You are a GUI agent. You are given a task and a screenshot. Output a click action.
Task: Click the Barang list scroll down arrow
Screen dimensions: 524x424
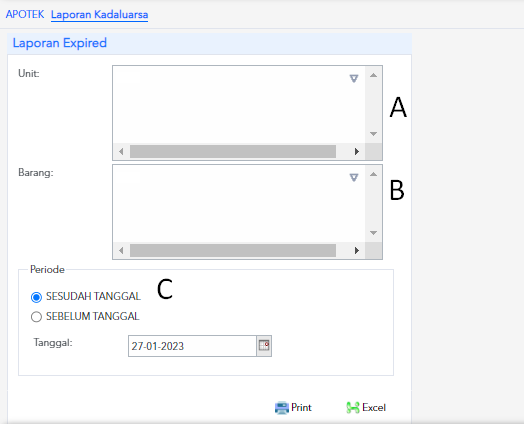point(373,233)
